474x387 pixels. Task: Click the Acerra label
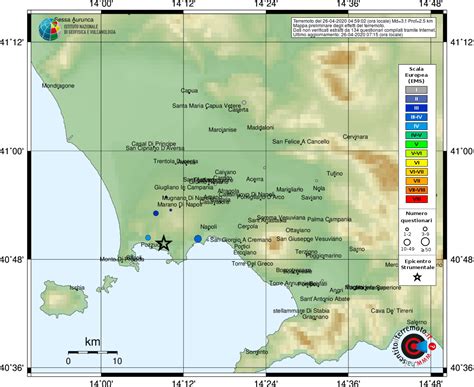(x=255, y=179)
